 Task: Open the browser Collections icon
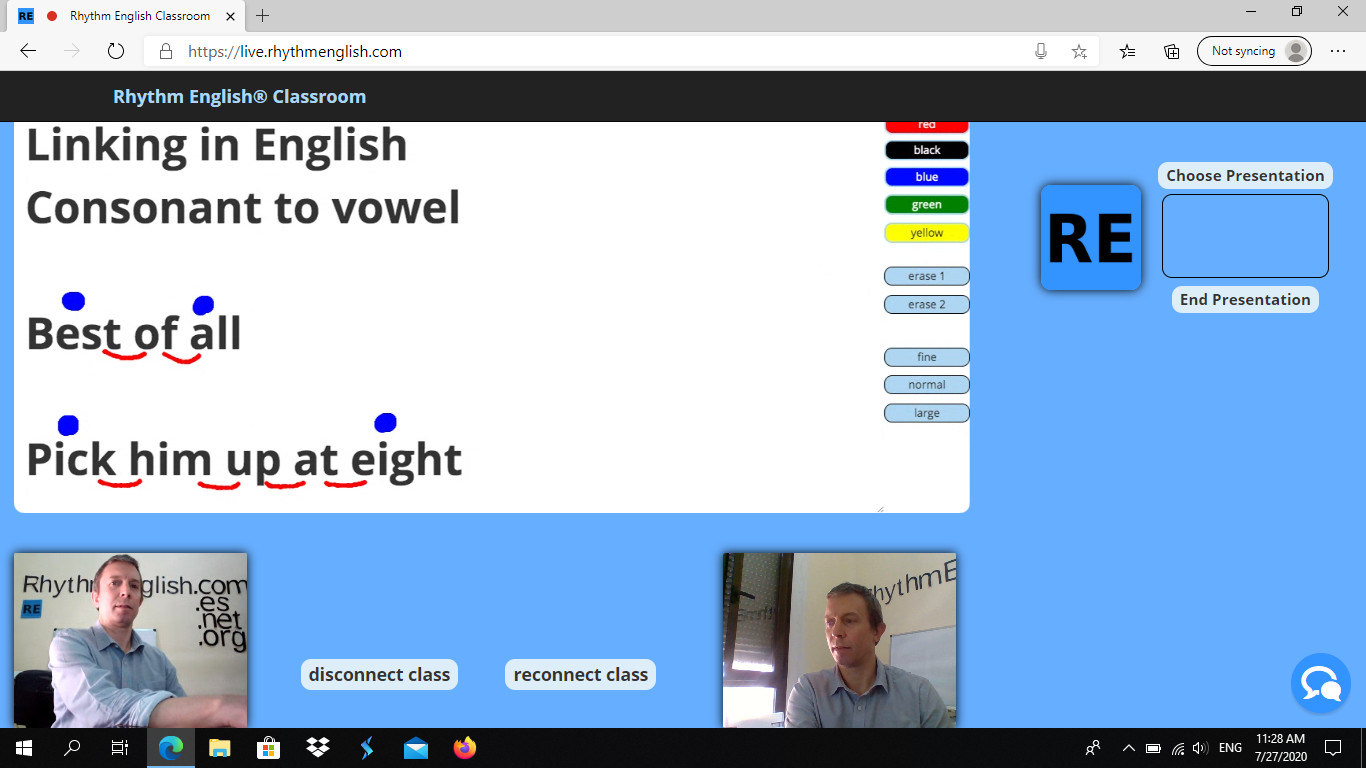tap(1172, 51)
